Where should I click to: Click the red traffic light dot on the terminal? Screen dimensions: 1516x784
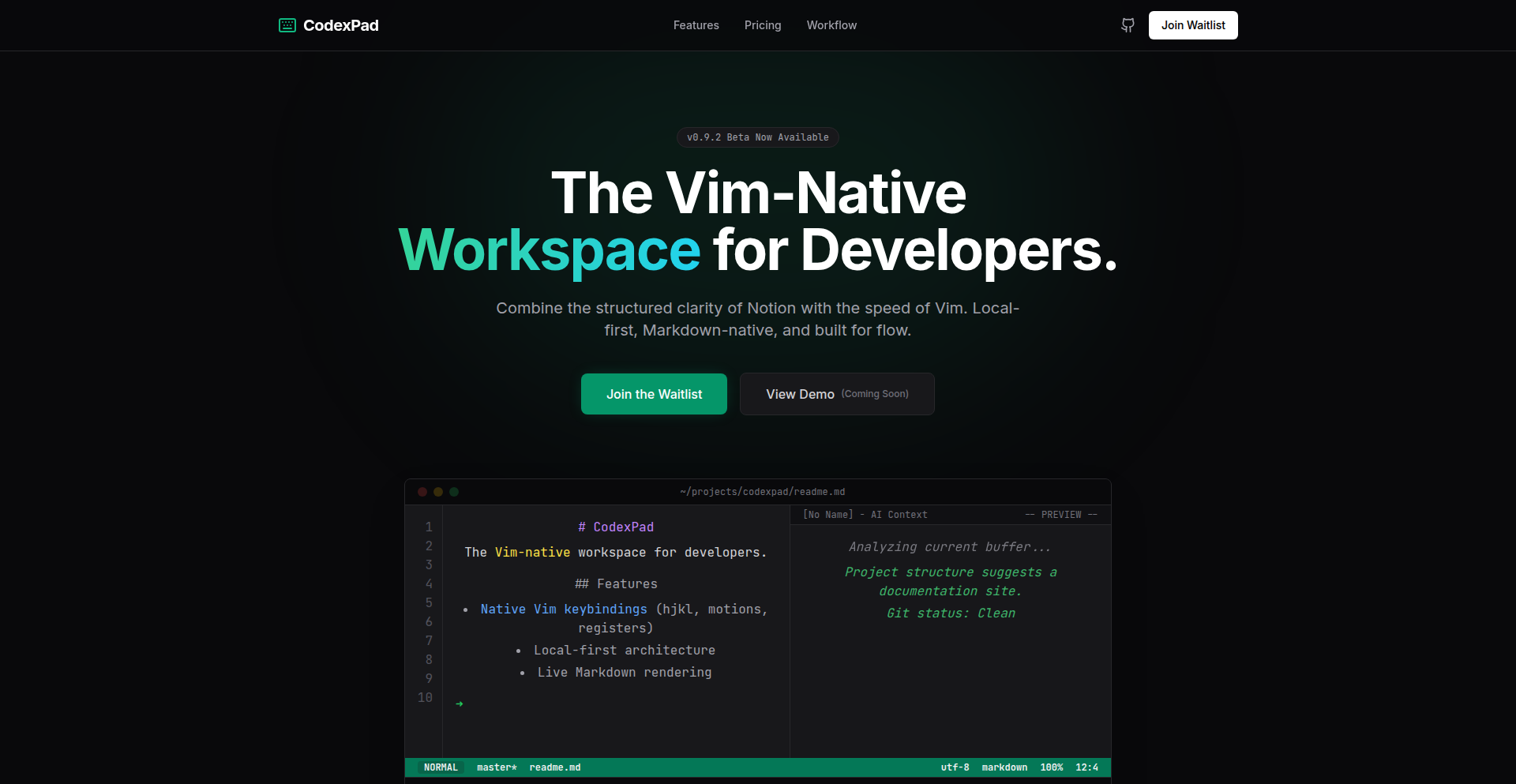point(422,491)
